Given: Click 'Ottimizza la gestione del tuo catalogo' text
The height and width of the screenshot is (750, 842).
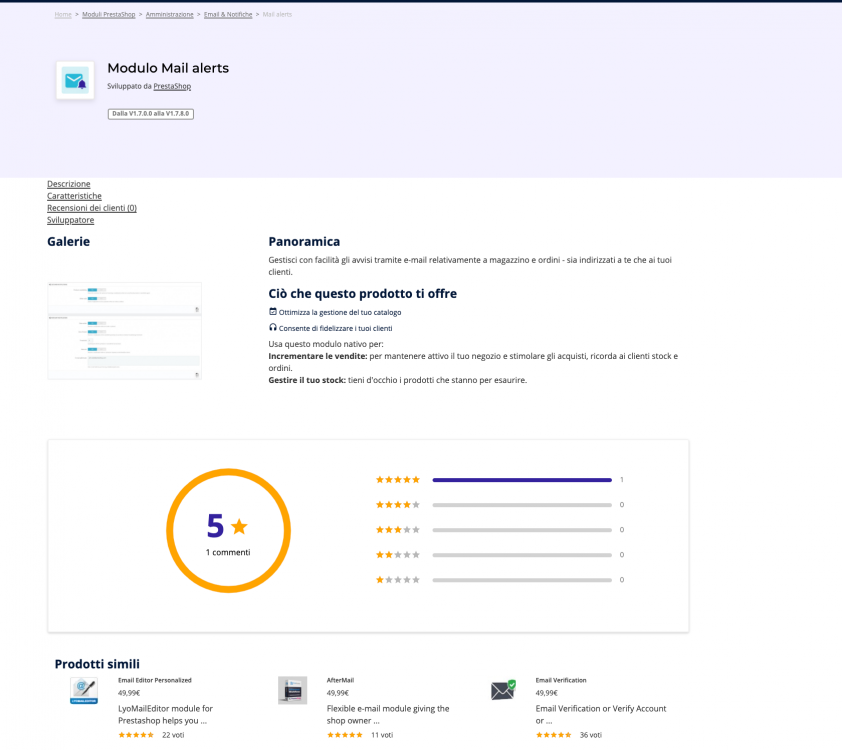Looking at the screenshot, I should point(340,312).
